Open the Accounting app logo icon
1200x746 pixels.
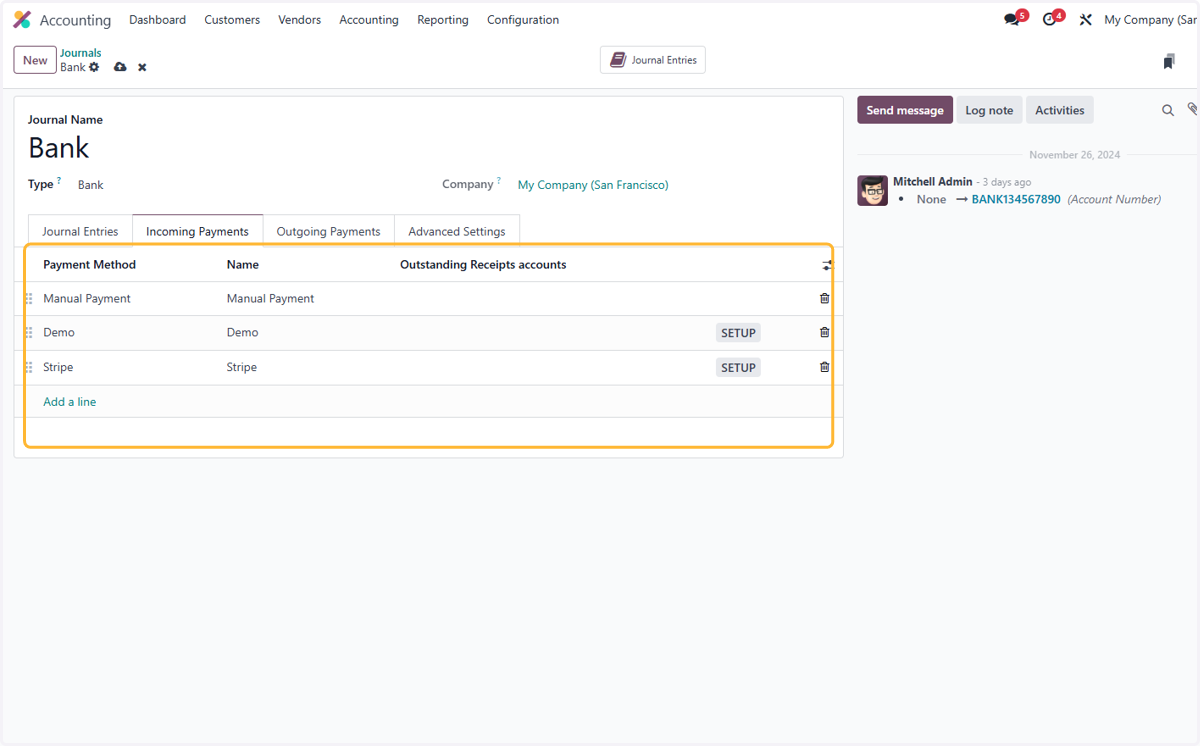pos(22,20)
